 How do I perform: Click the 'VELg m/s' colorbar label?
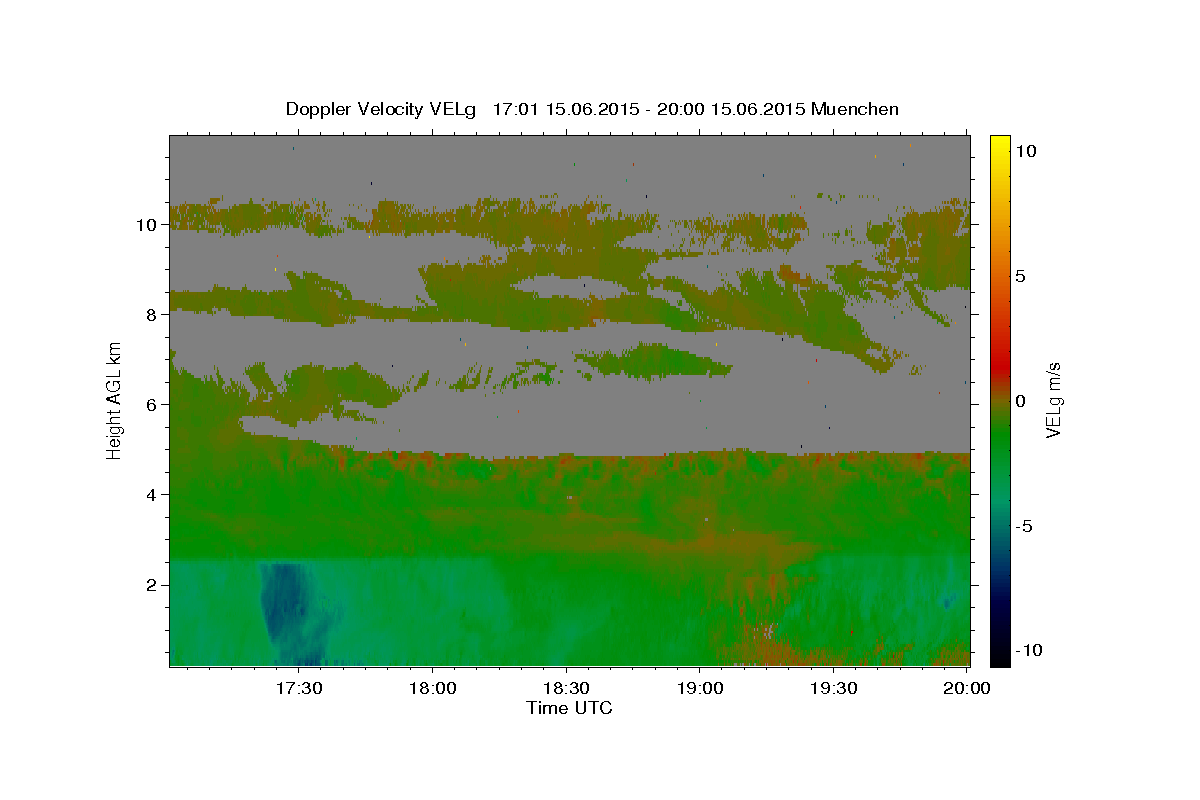(x=1053, y=400)
